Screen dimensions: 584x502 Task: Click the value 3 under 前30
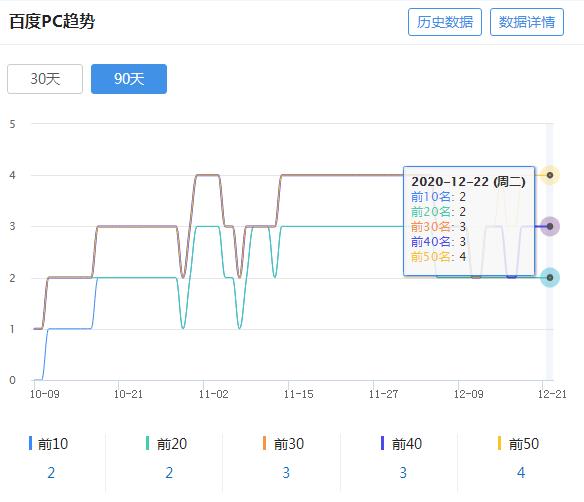(x=286, y=473)
